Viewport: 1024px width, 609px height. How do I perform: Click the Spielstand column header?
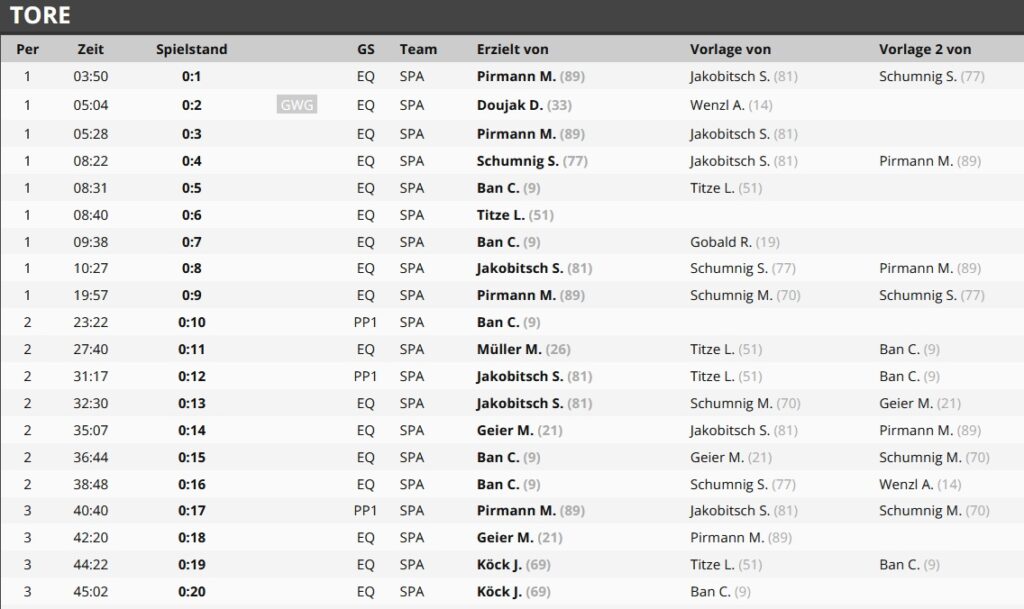click(x=191, y=49)
